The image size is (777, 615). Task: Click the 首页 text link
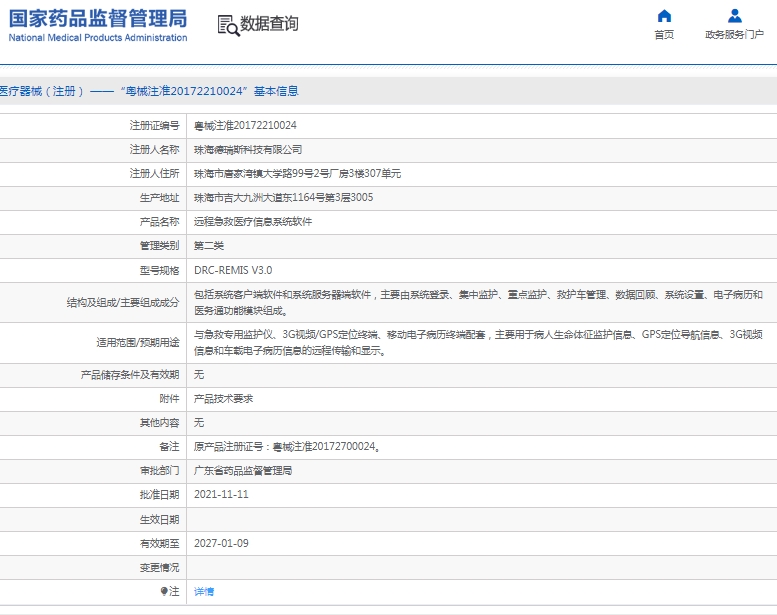pos(664,35)
